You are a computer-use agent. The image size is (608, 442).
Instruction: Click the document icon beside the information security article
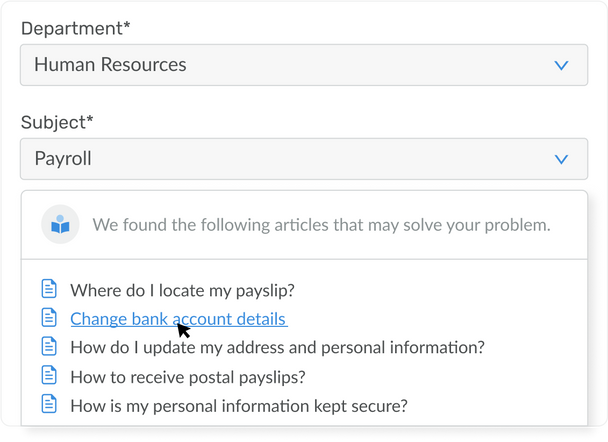point(49,405)
